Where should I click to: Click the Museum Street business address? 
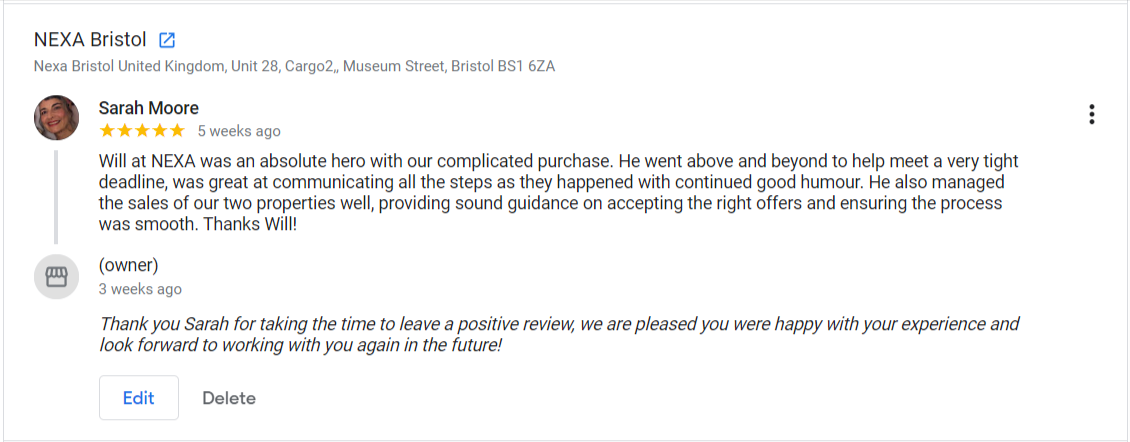pos(294,67)
